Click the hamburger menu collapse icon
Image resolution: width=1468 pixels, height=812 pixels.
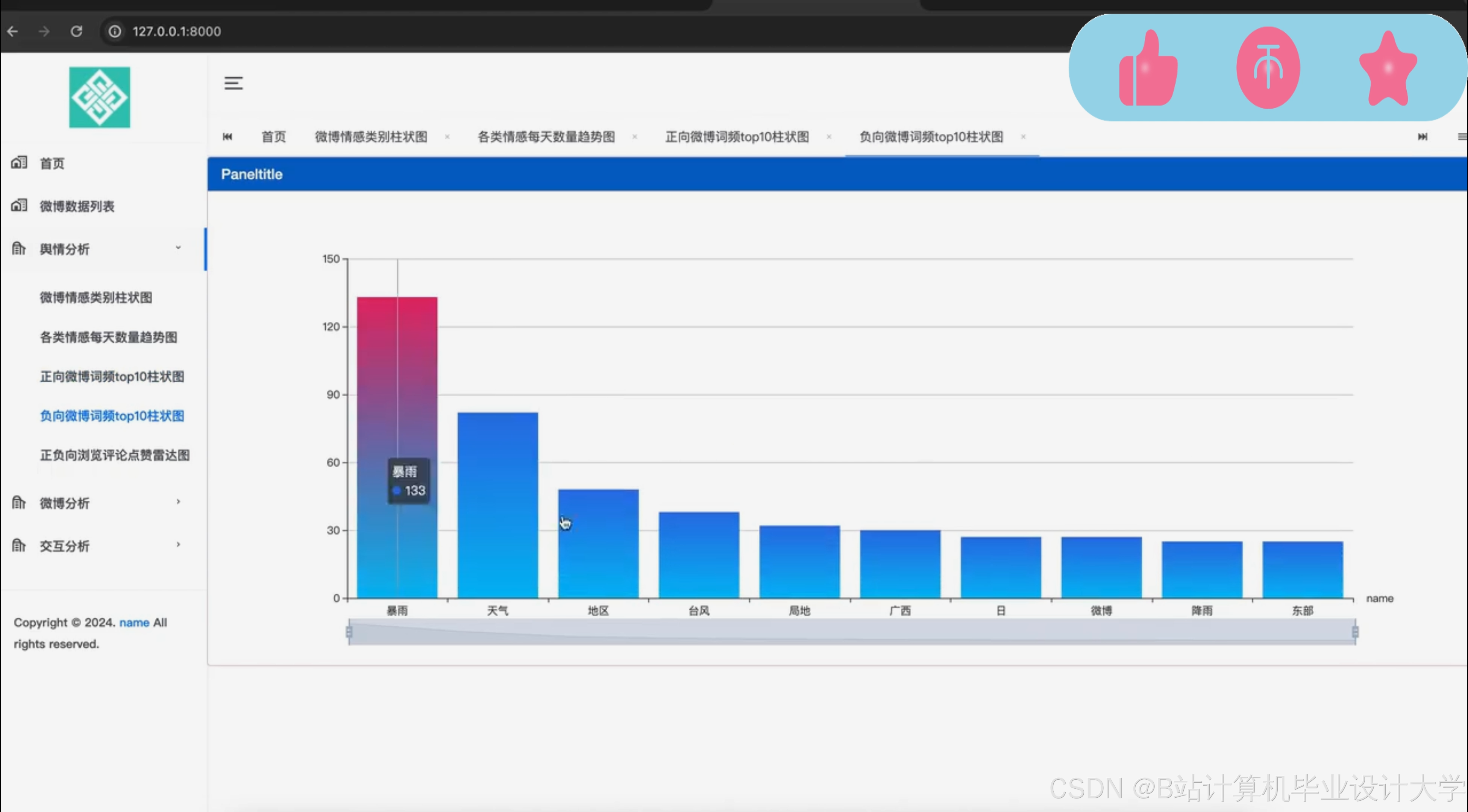pyautogui.click(x=233, y=83)
